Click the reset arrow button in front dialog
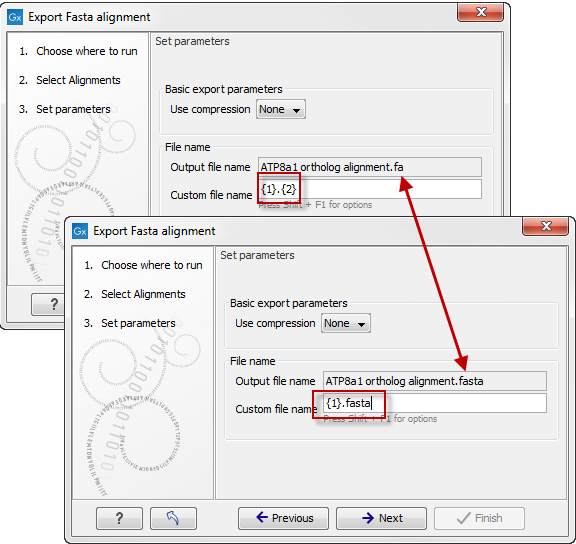Viewport: 576px width, 544px height. (173, 518)
